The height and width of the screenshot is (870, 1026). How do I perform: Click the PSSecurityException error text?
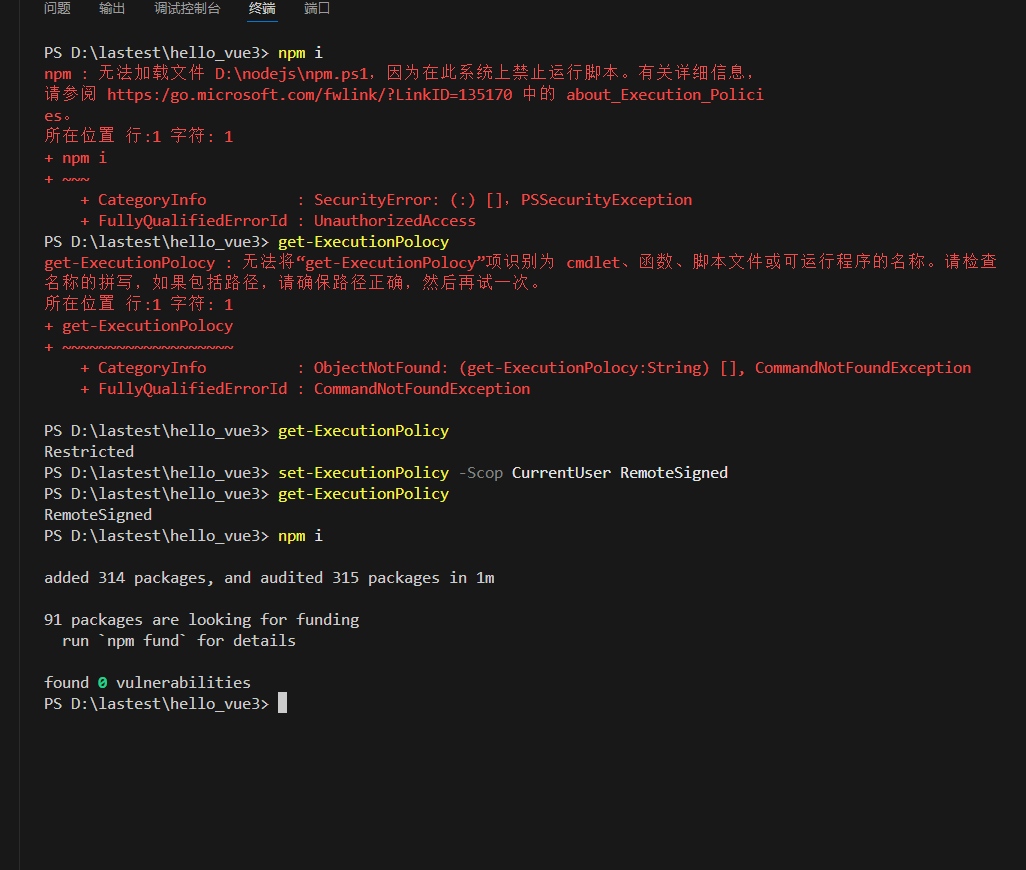click(606, 199)
